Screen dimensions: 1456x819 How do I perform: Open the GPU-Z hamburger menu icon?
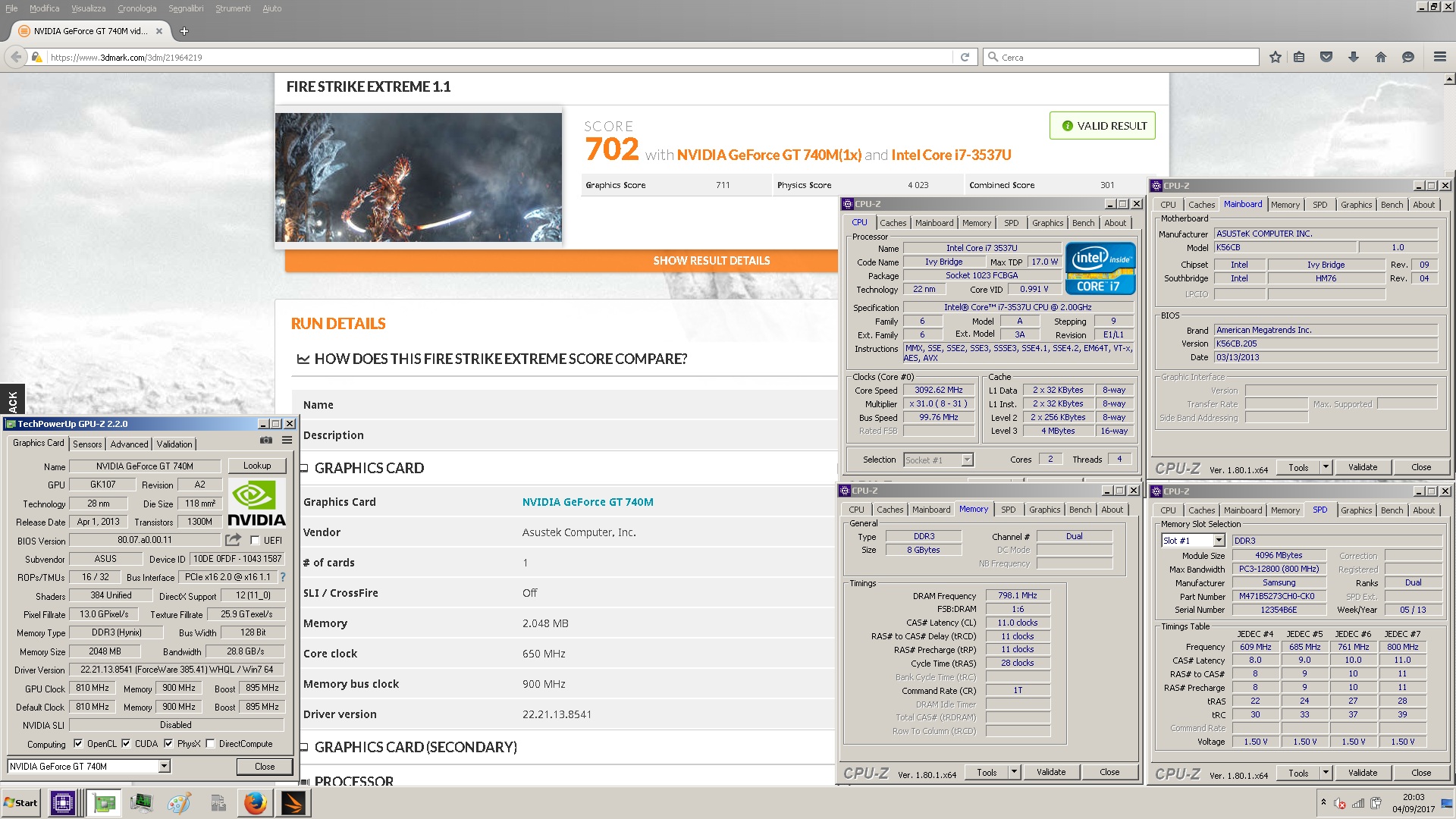tap(287, 440)
